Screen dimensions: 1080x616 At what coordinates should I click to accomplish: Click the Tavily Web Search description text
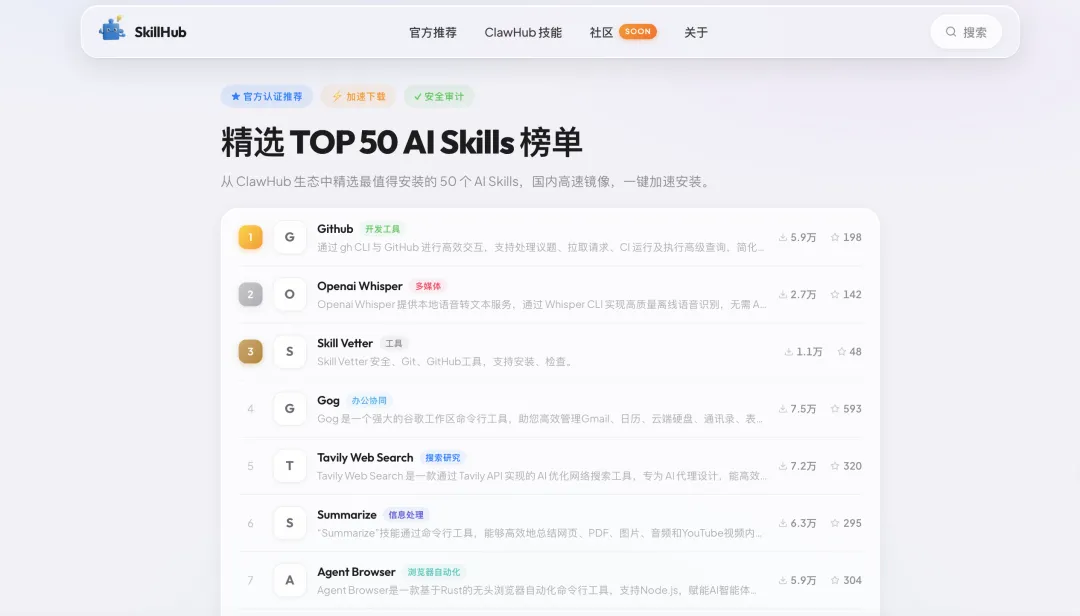coord(541,475)
